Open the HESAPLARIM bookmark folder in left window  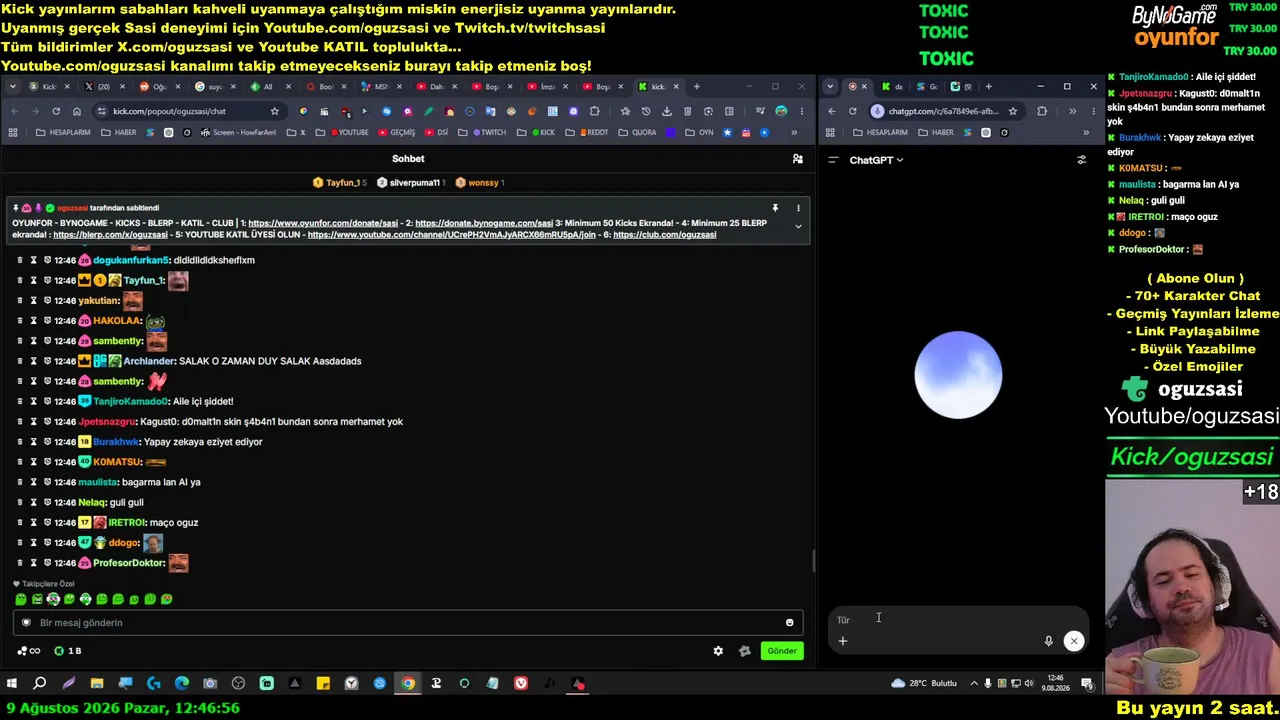tap(62, 133)
